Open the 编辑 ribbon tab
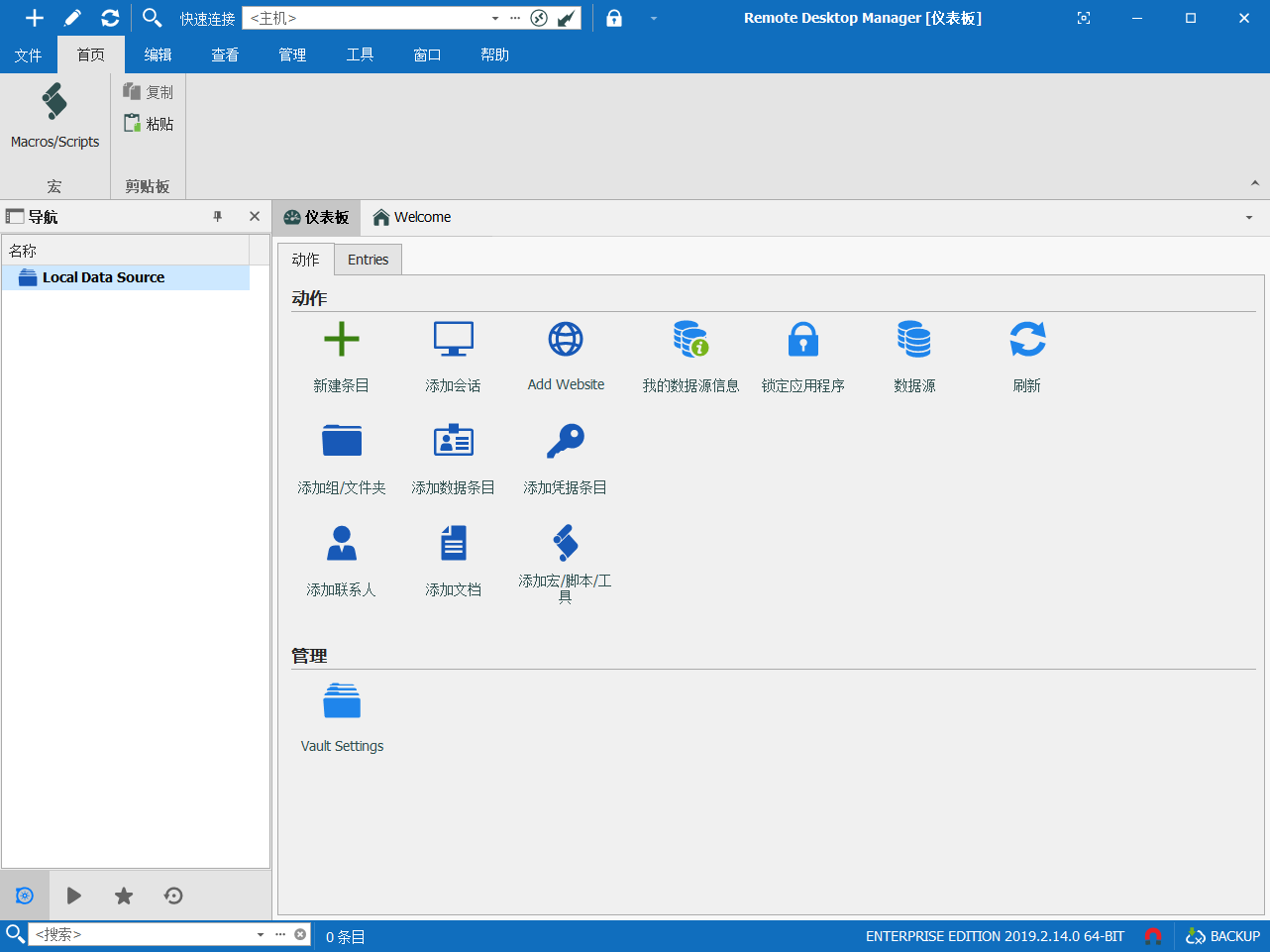Viewport: 1270px width, 952px height. [158, 54]
